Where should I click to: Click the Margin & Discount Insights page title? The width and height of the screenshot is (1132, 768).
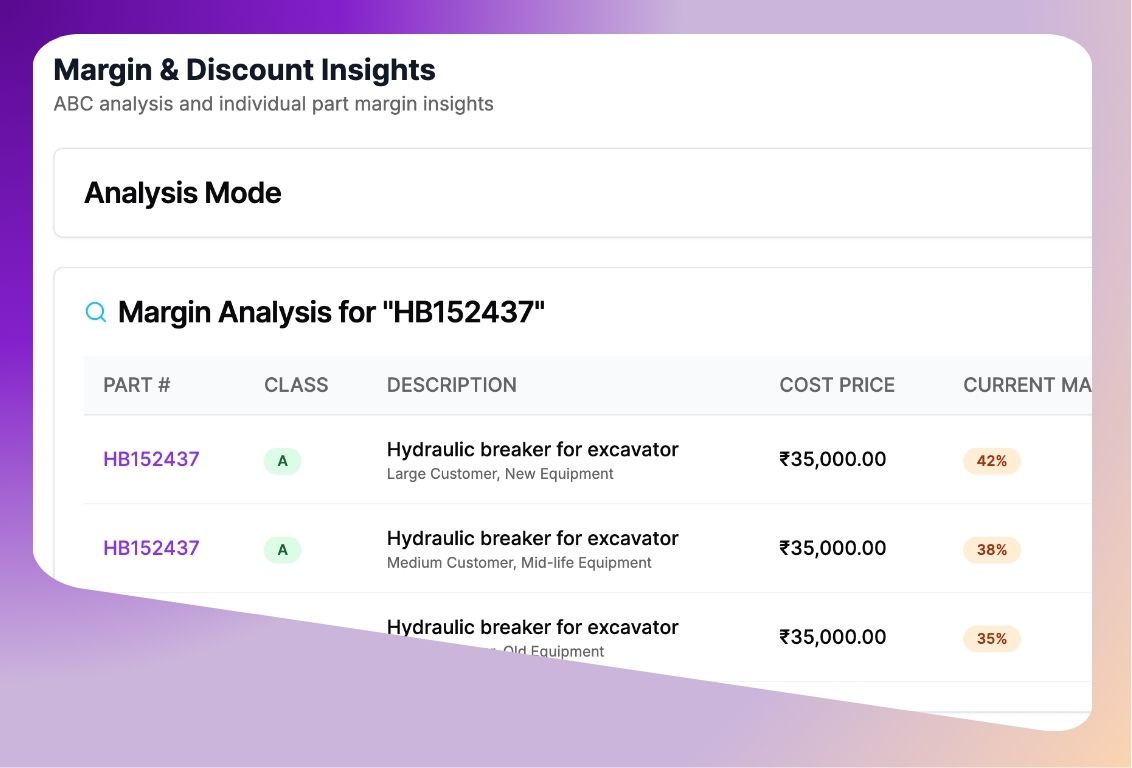click(244, 70)
